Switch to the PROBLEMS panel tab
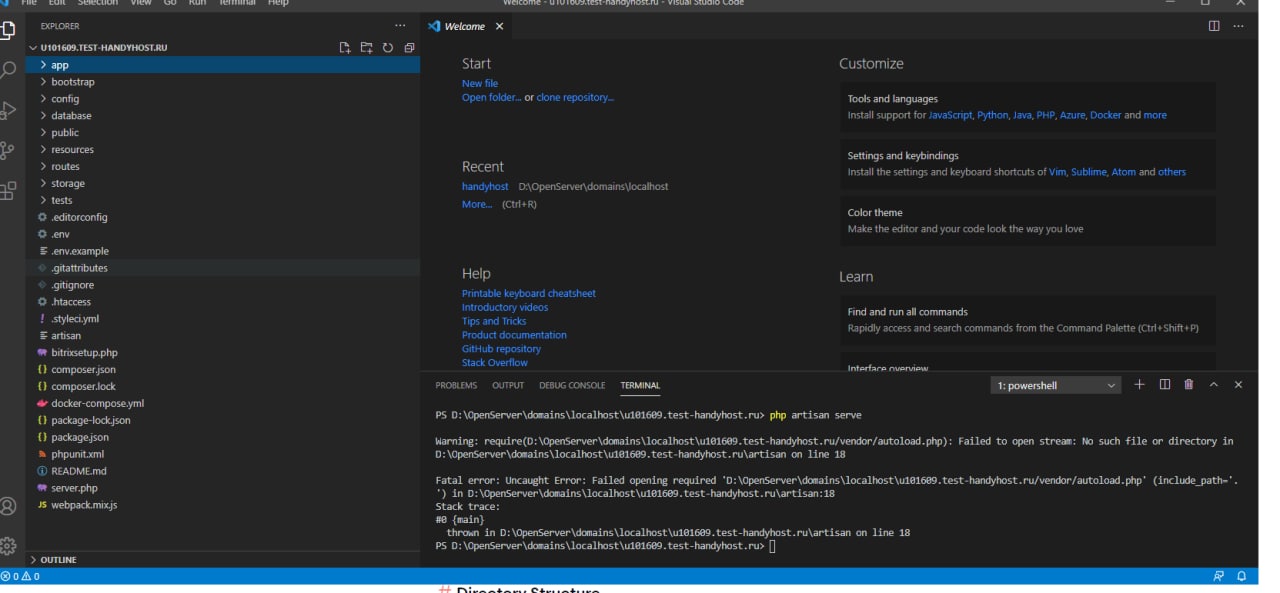Image resolution: width=1280 pixels, height=593 pixels. pos(456,386)
